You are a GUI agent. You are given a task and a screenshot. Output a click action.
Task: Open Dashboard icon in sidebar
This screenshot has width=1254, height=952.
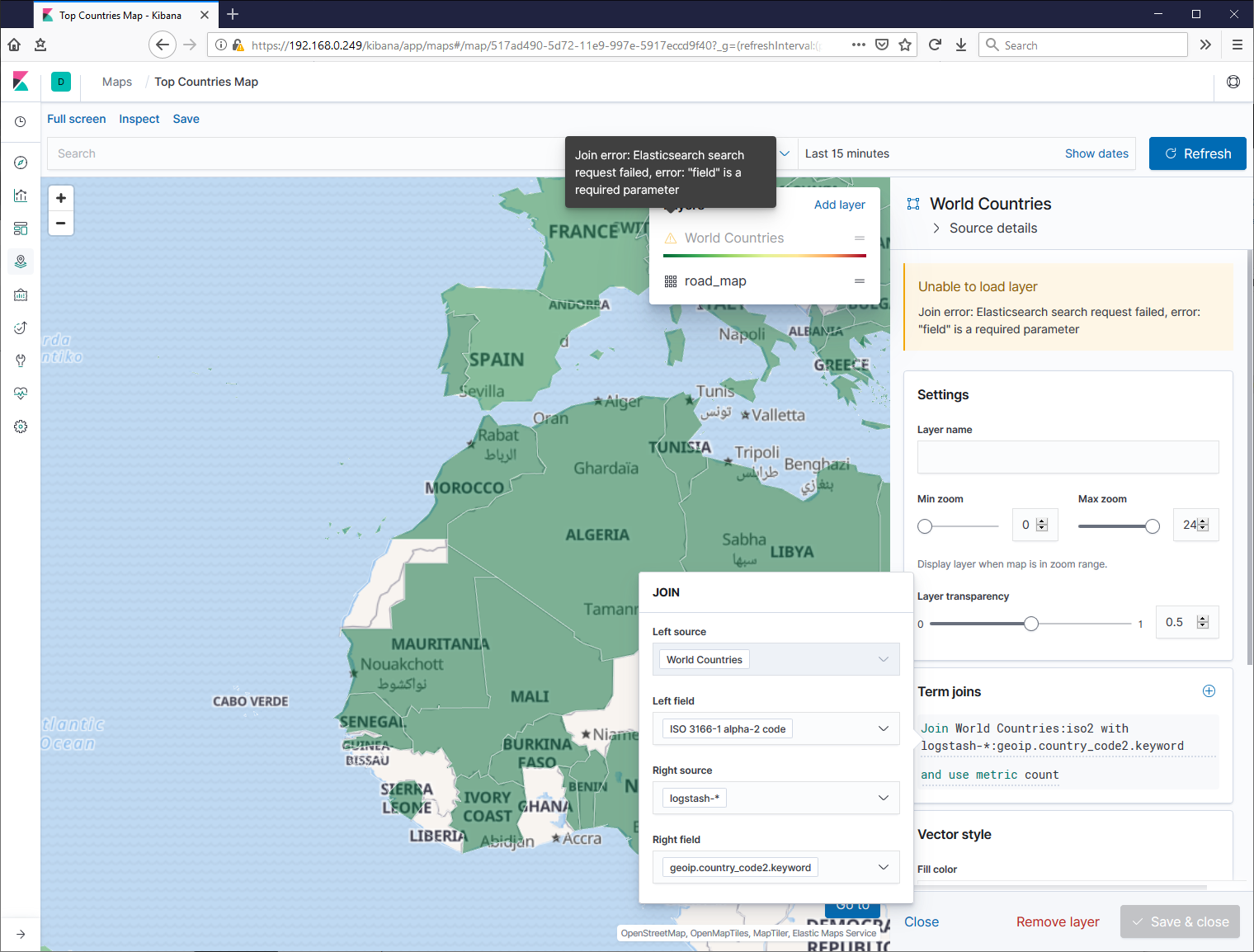(x=21, y=229)
